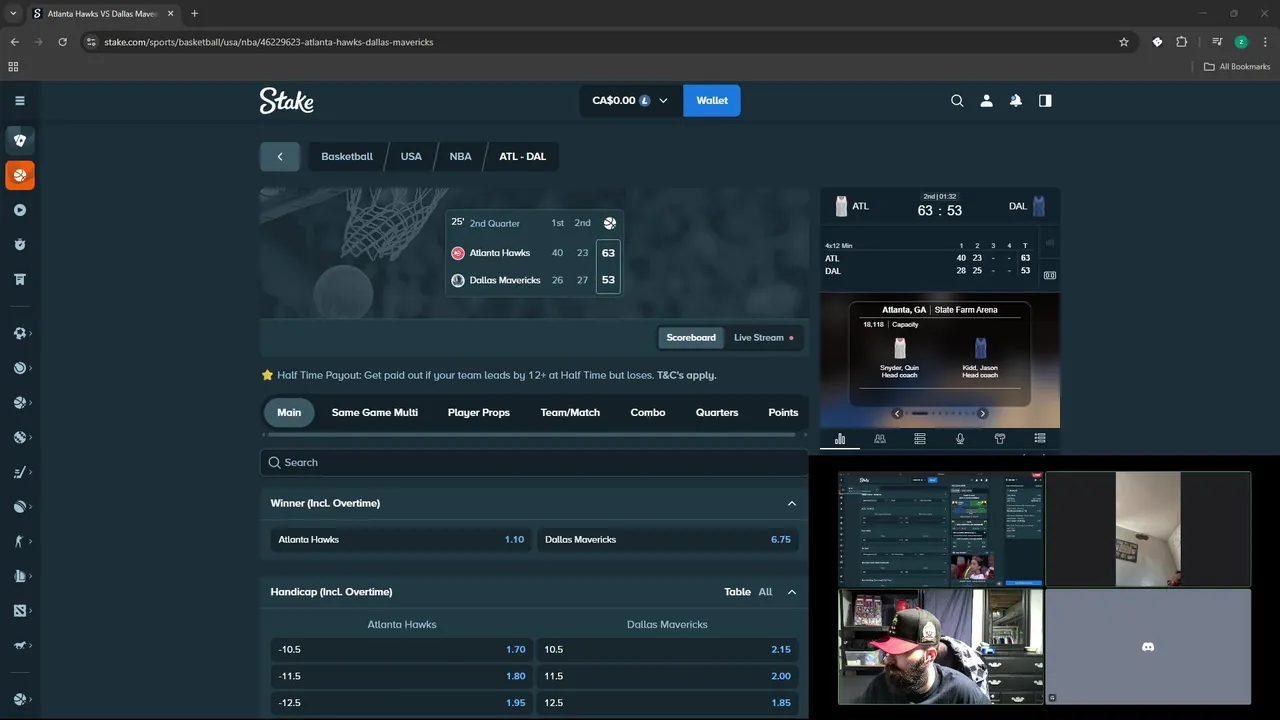Image resolution: width=1280 pixels, height=720 pixels.
Task: Select the All handicap layout
Action: 765,592
